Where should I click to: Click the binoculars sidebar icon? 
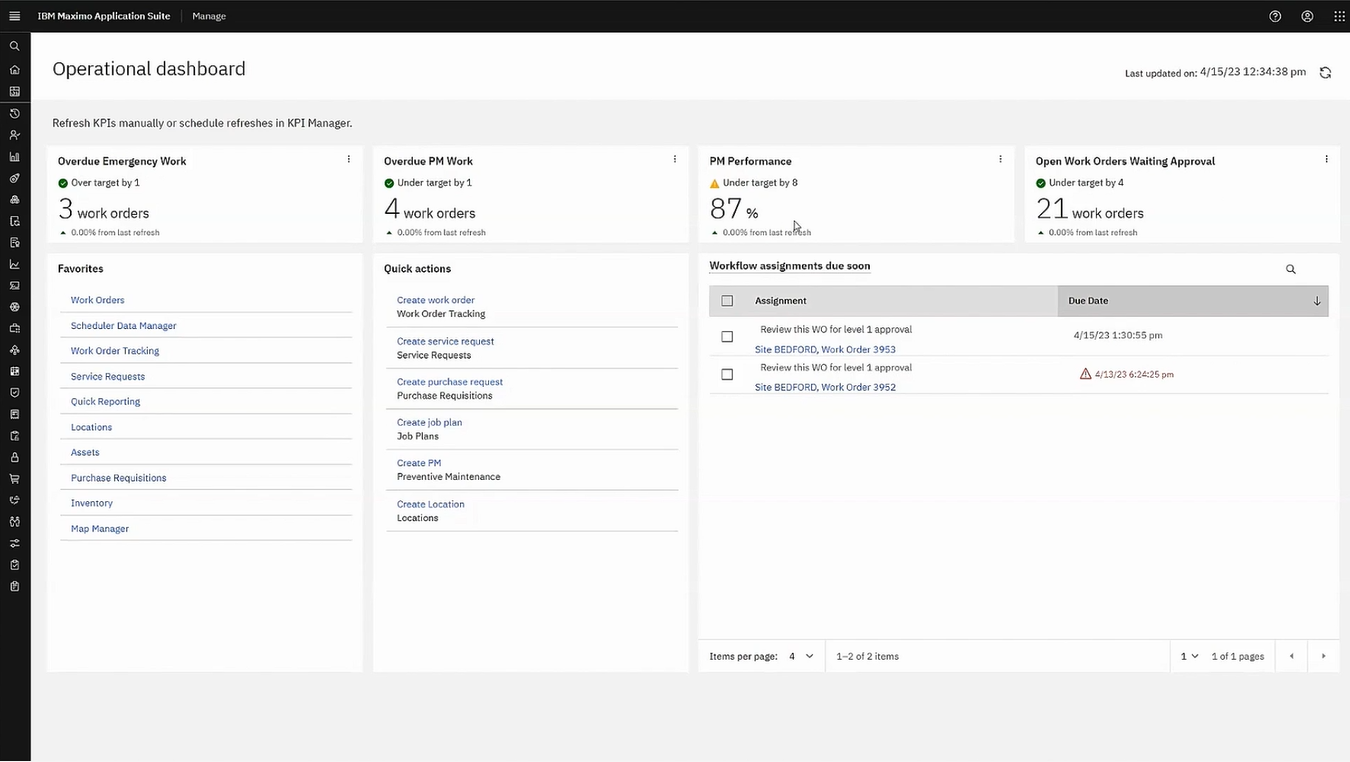click(14, 522)
